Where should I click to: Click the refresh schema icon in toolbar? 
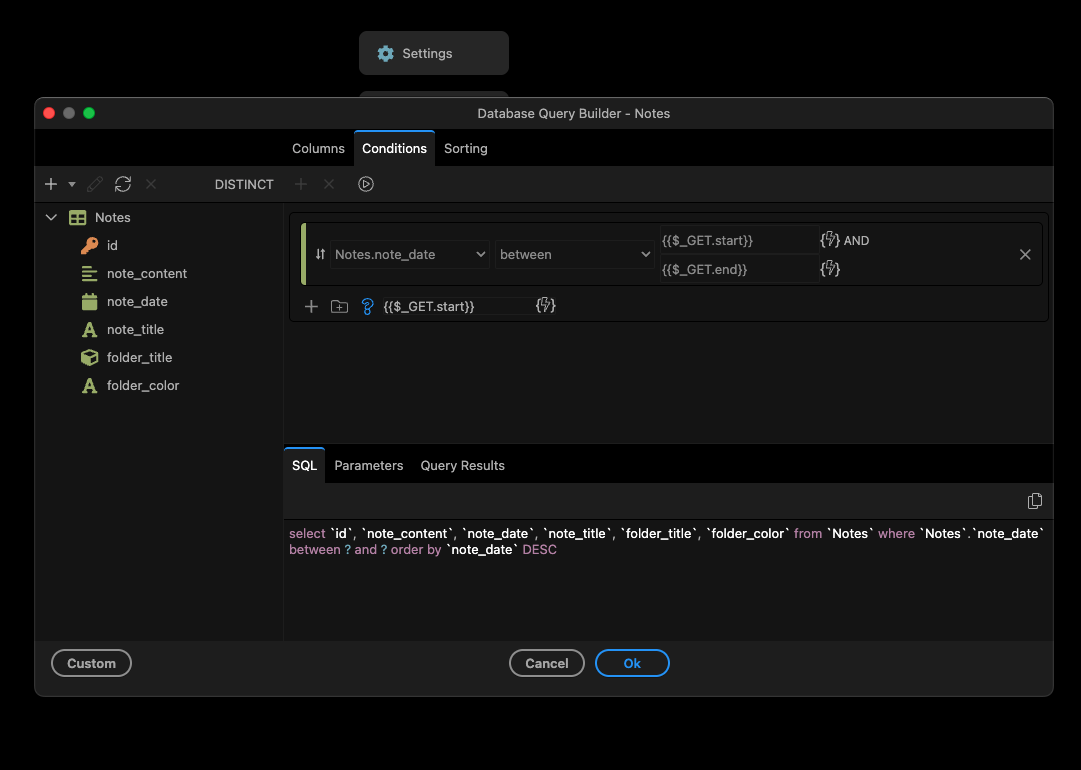[123, 184]
